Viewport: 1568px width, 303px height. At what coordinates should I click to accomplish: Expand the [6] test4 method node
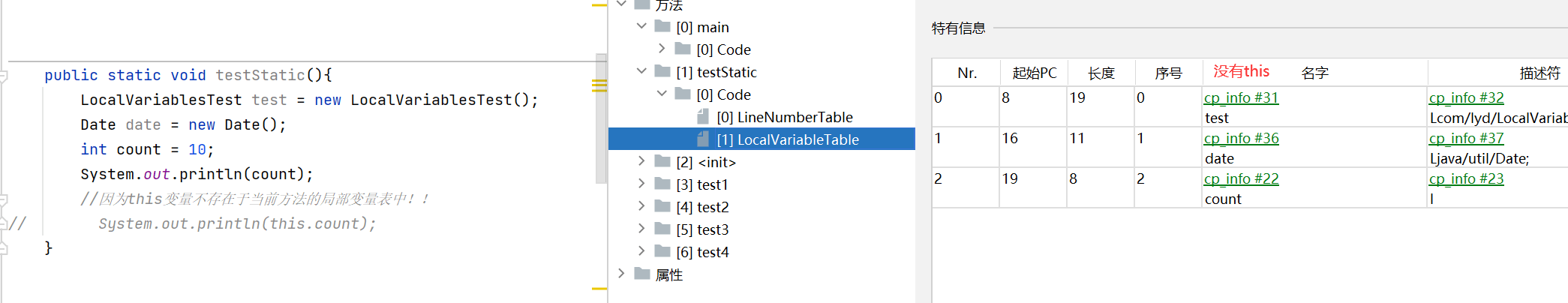point(641,251)
